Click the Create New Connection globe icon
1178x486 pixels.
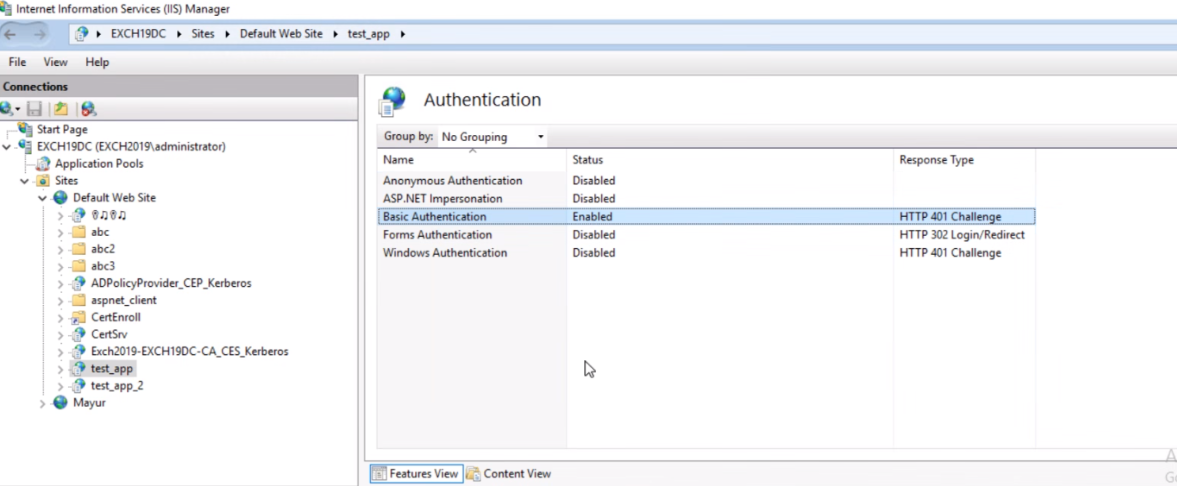tap(9, 109)
